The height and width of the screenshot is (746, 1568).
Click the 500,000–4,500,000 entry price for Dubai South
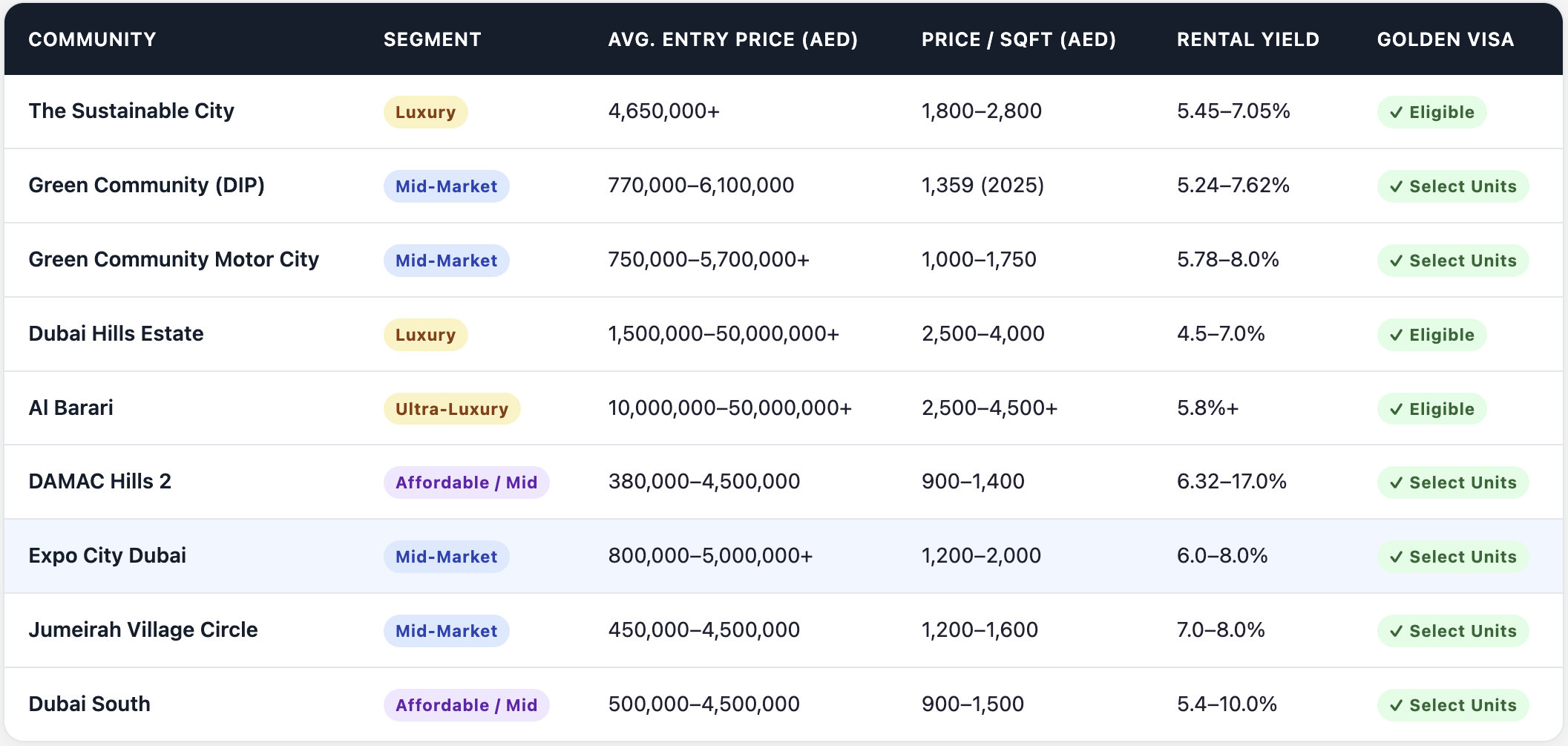coord(703,704)
